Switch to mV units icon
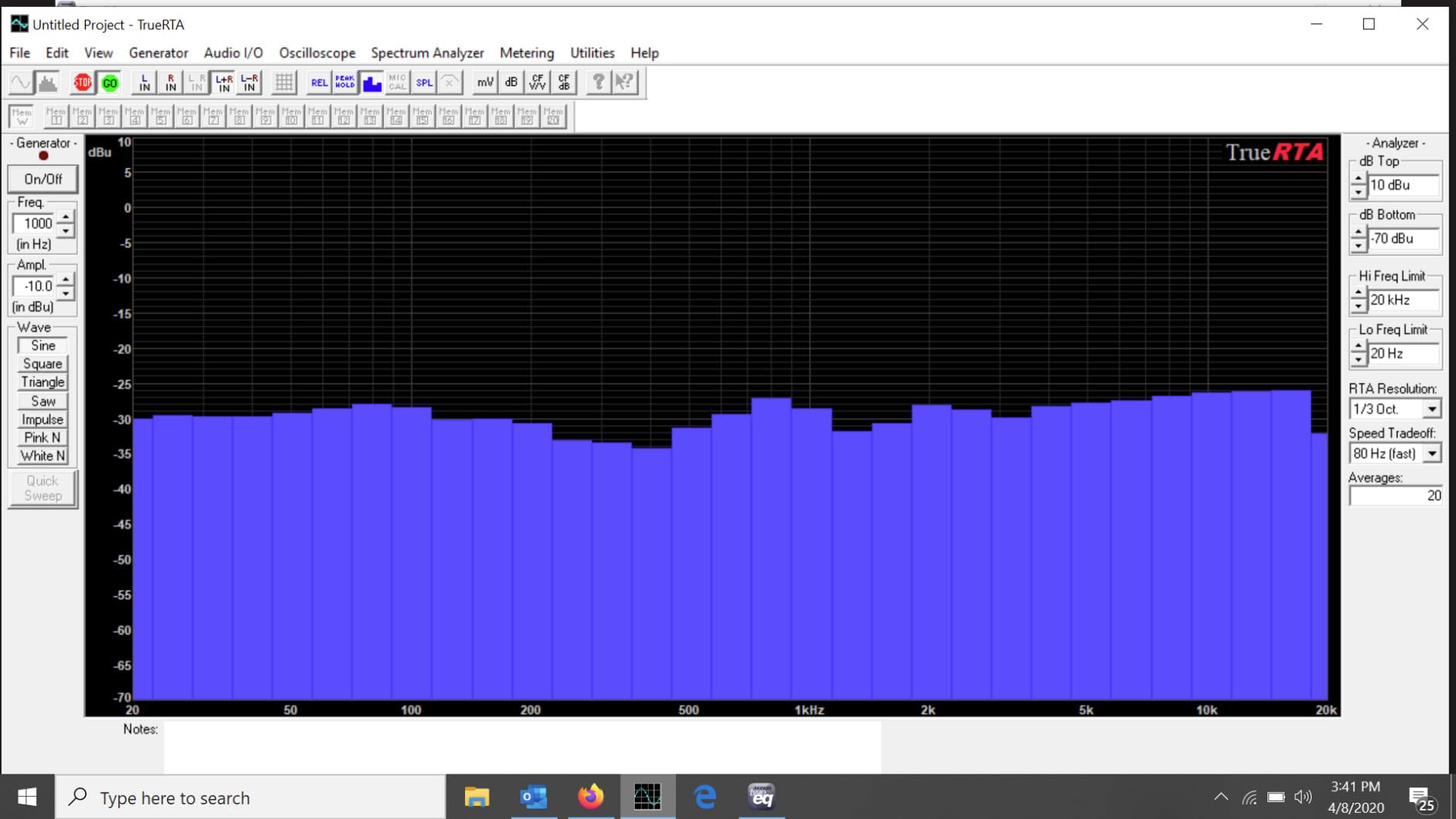The height and width of the screenshot is (819, 1456). tap(484, 83)
